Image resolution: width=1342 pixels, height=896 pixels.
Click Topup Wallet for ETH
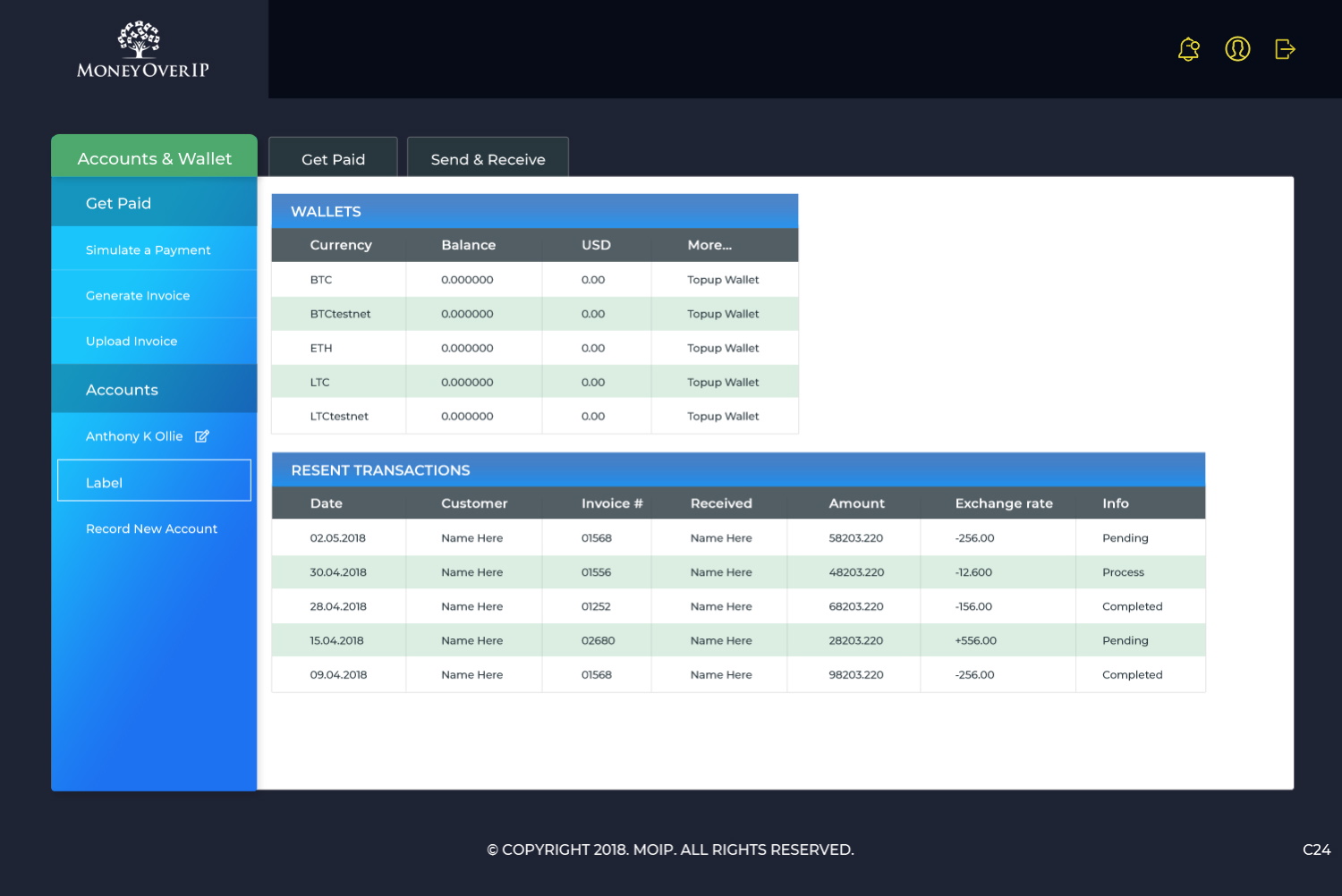point(723,348)
